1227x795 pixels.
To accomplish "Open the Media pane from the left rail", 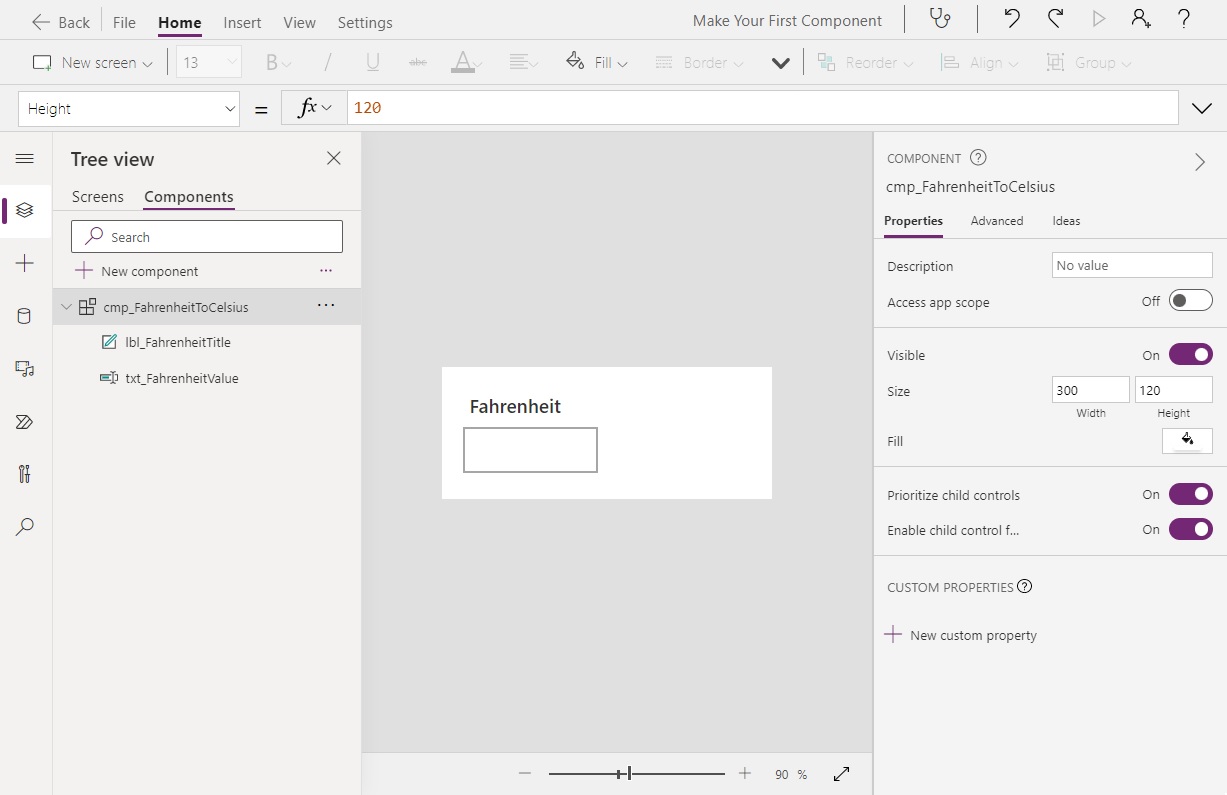I will tap(24, 369).
